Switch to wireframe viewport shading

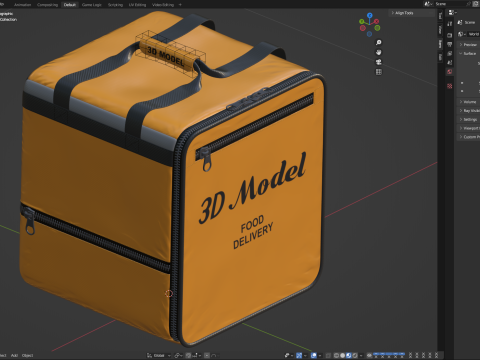(336, 355)
